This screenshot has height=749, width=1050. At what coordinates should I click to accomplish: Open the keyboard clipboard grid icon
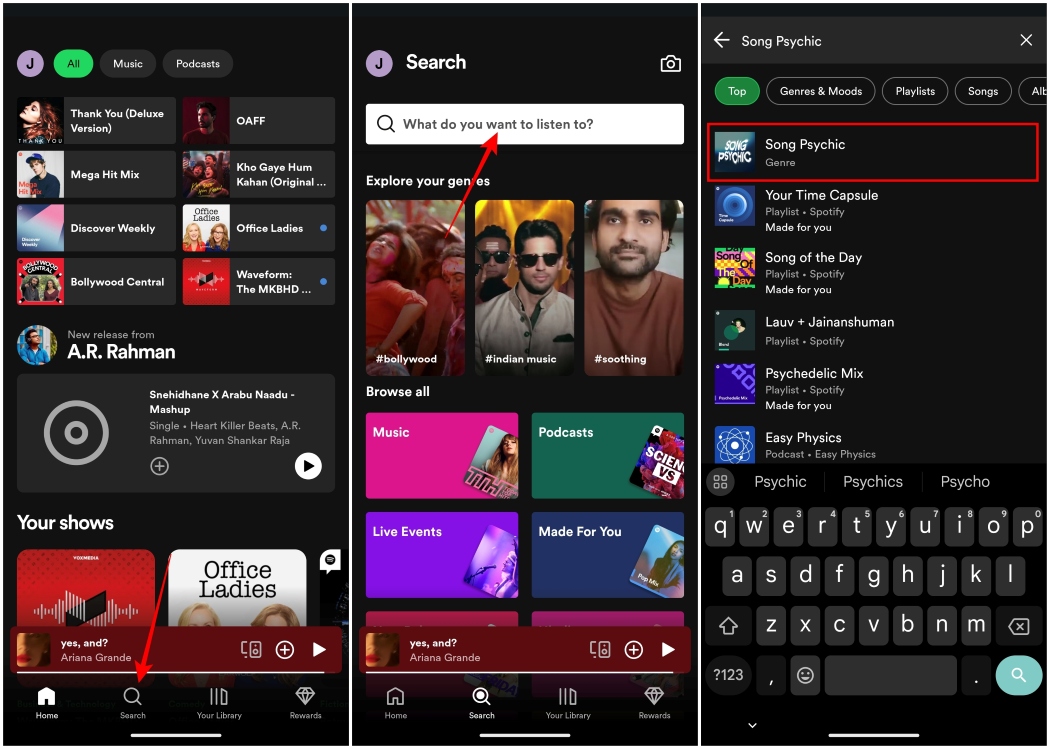(x=720, y=481)
